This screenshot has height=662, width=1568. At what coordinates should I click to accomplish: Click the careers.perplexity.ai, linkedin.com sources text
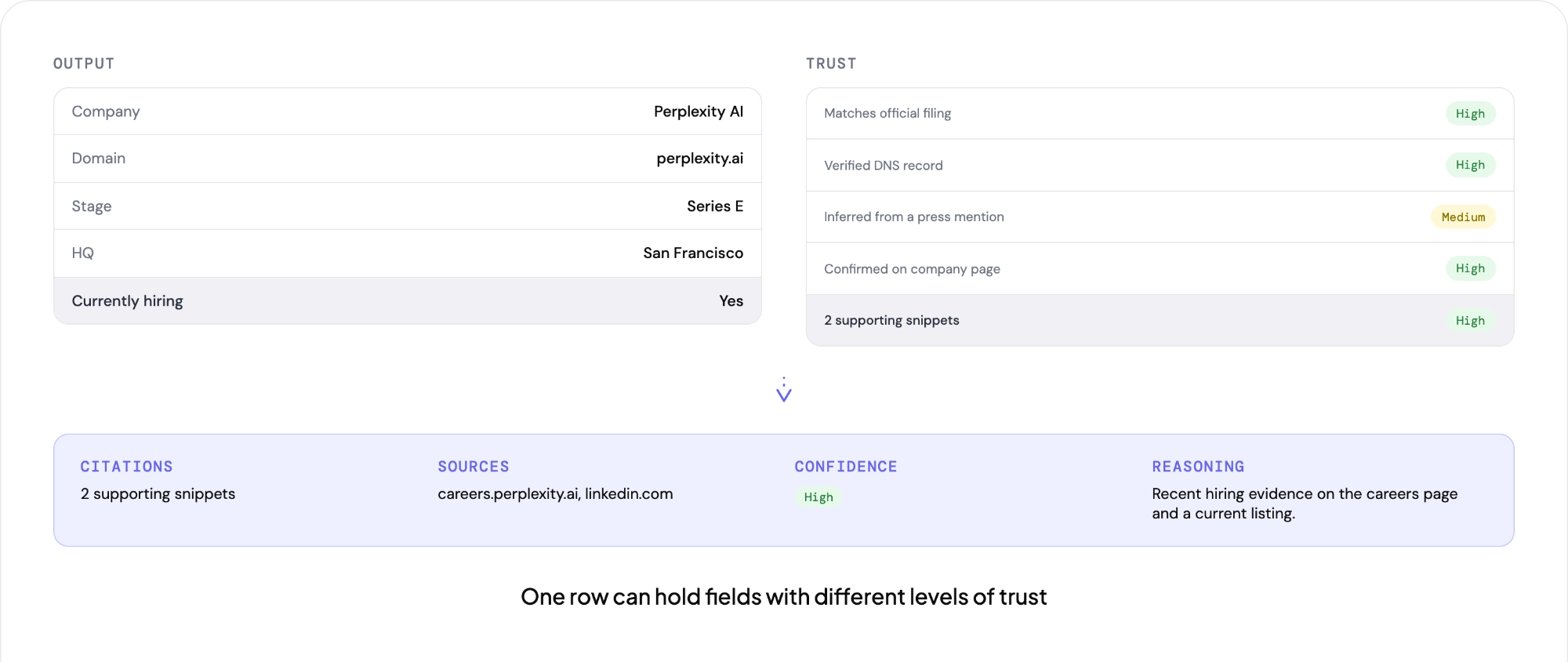(x=555, y=493)
